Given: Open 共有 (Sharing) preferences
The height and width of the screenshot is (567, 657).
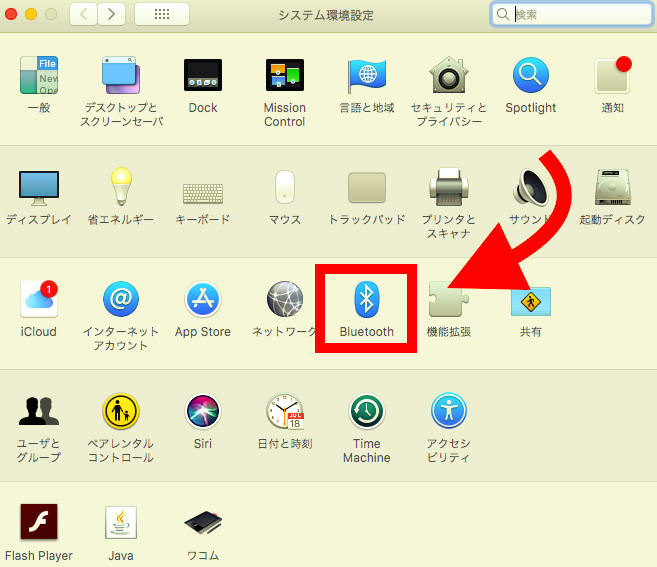Looking at the screenshot, I should [531, 301].
